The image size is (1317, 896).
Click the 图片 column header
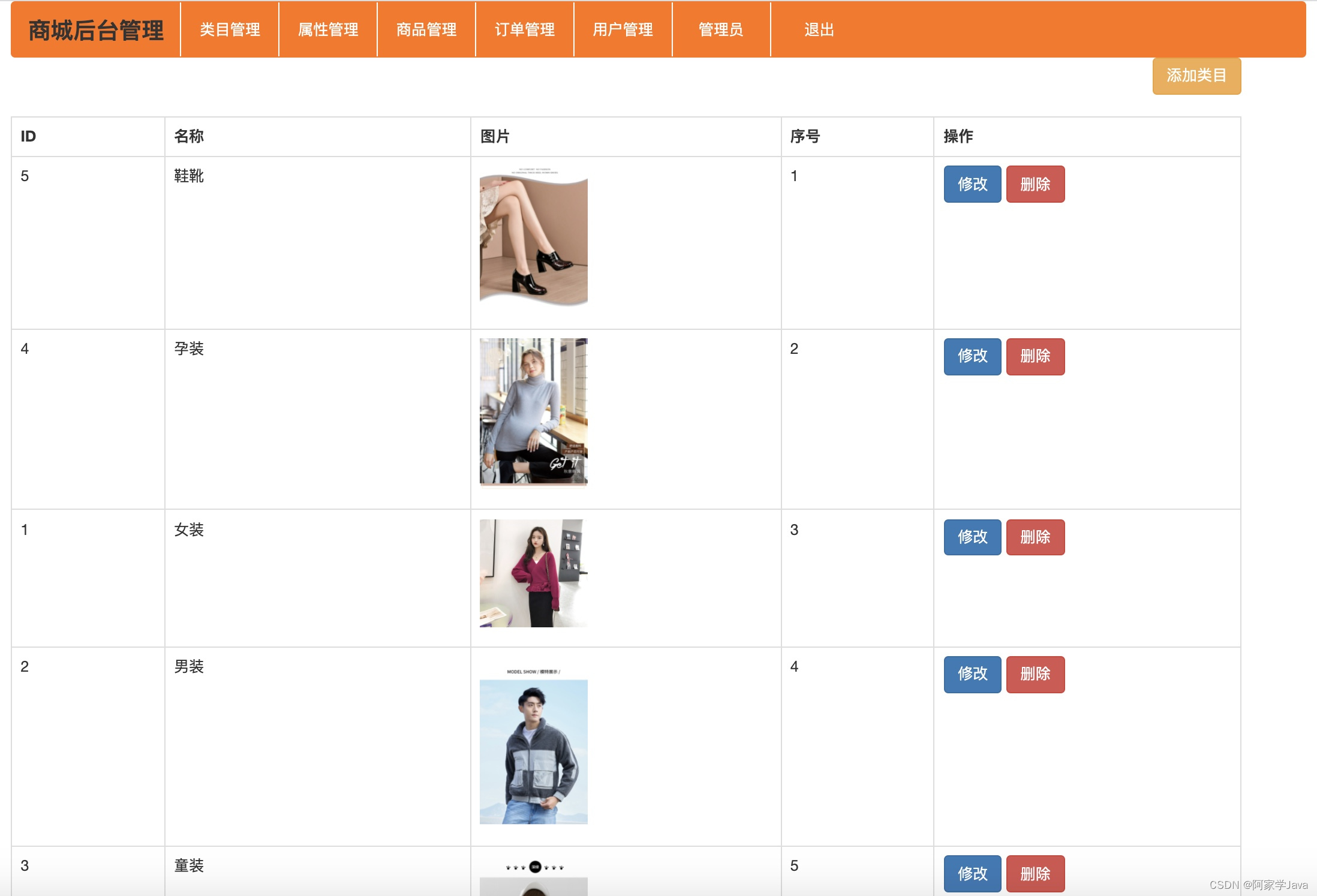(626, 137)
